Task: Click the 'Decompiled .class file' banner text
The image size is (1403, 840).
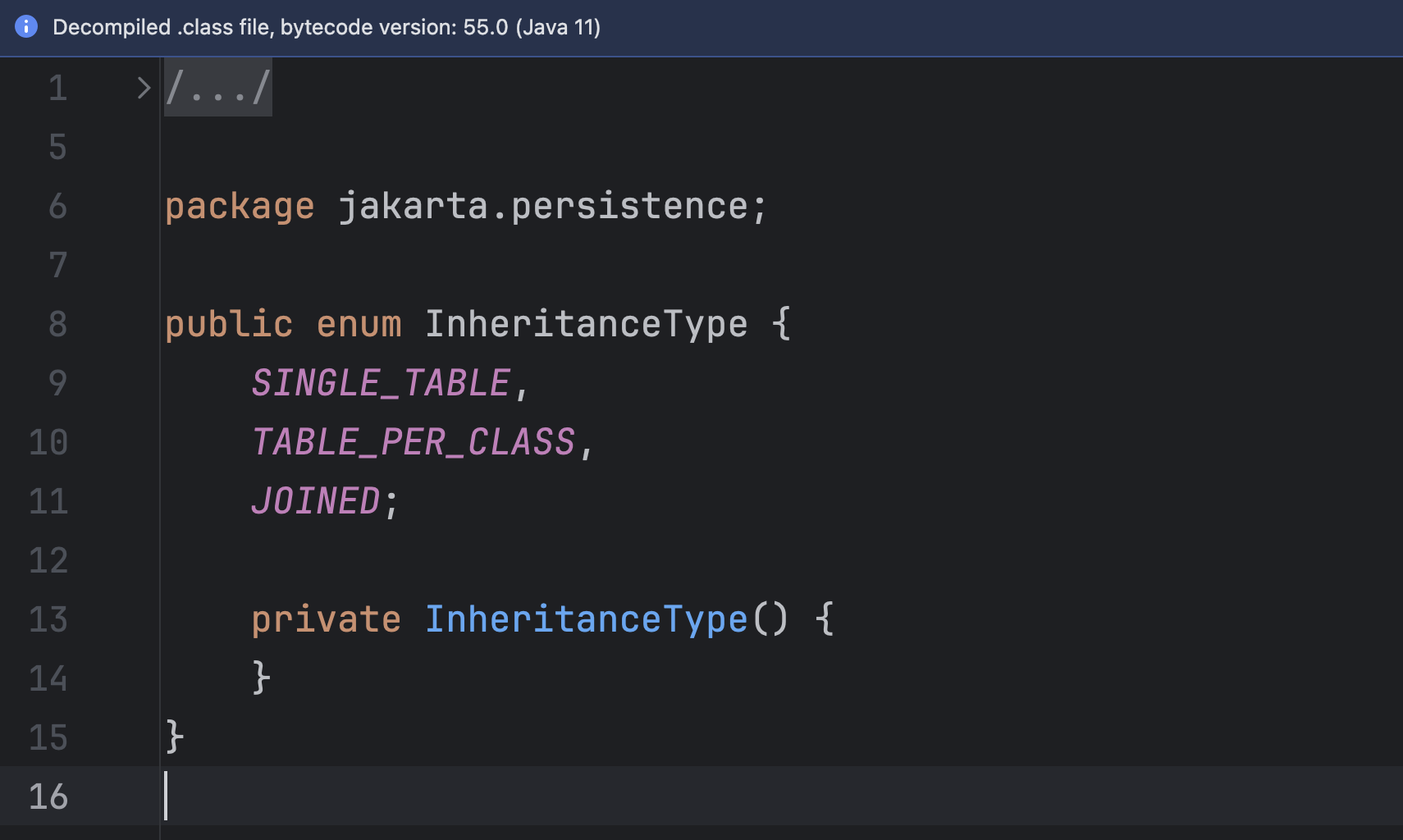Action: [x=327, y=27]
